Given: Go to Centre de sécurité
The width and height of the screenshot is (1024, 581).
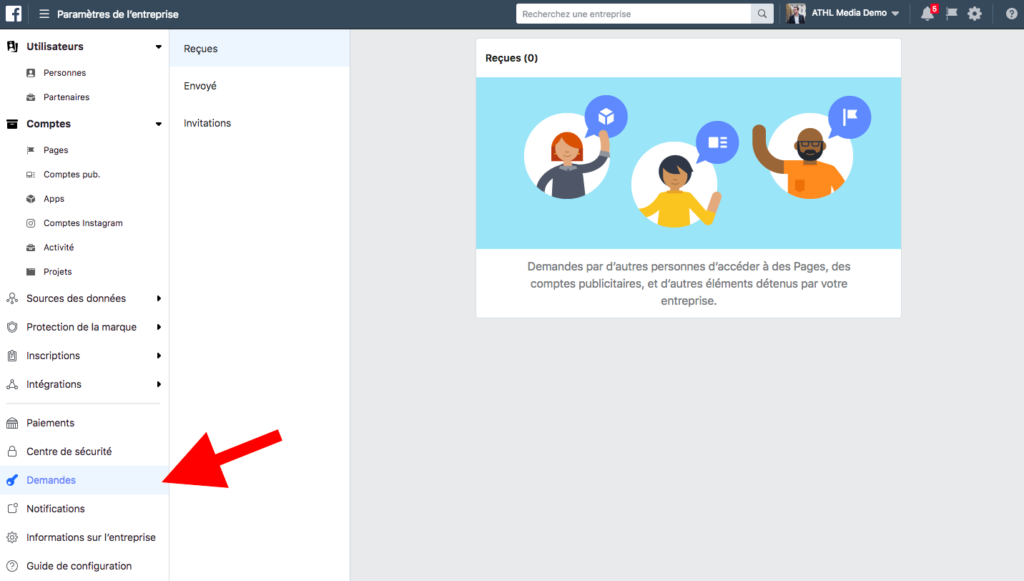Looking at the screenshot, I should click(68, 452).
